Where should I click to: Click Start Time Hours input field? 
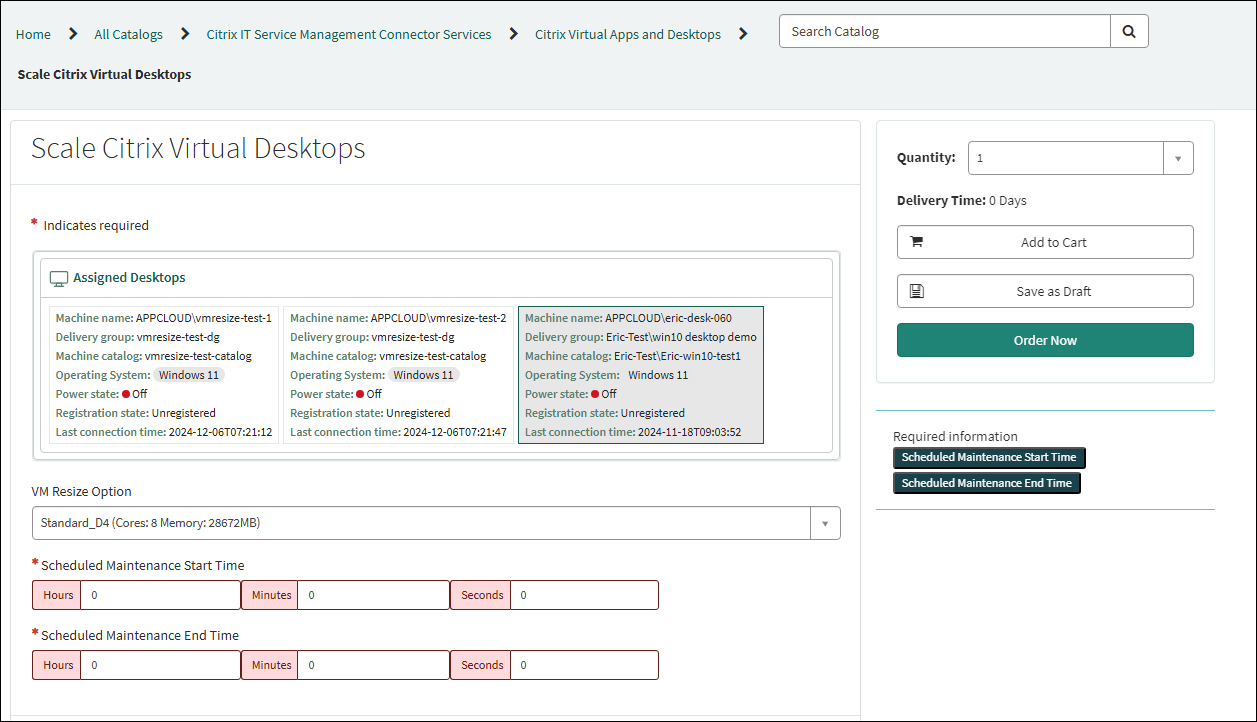[160, 595]
